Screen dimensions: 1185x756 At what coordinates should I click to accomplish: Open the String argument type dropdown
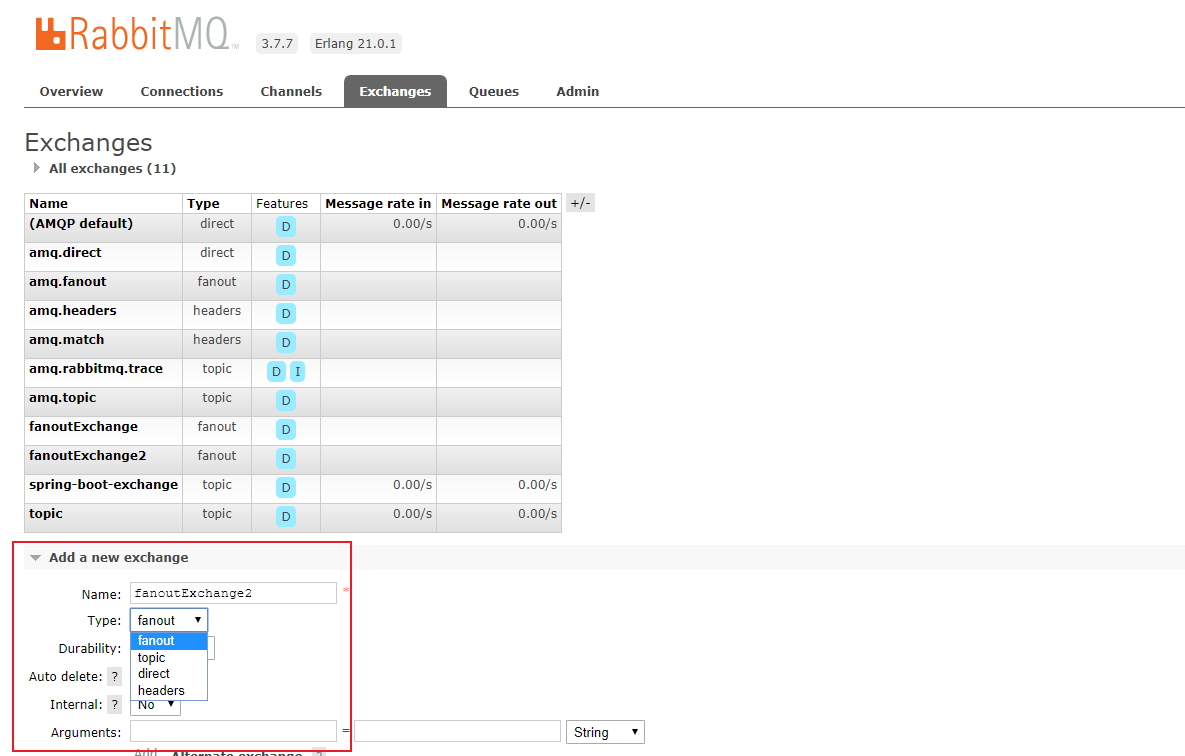tap(605, 732)
